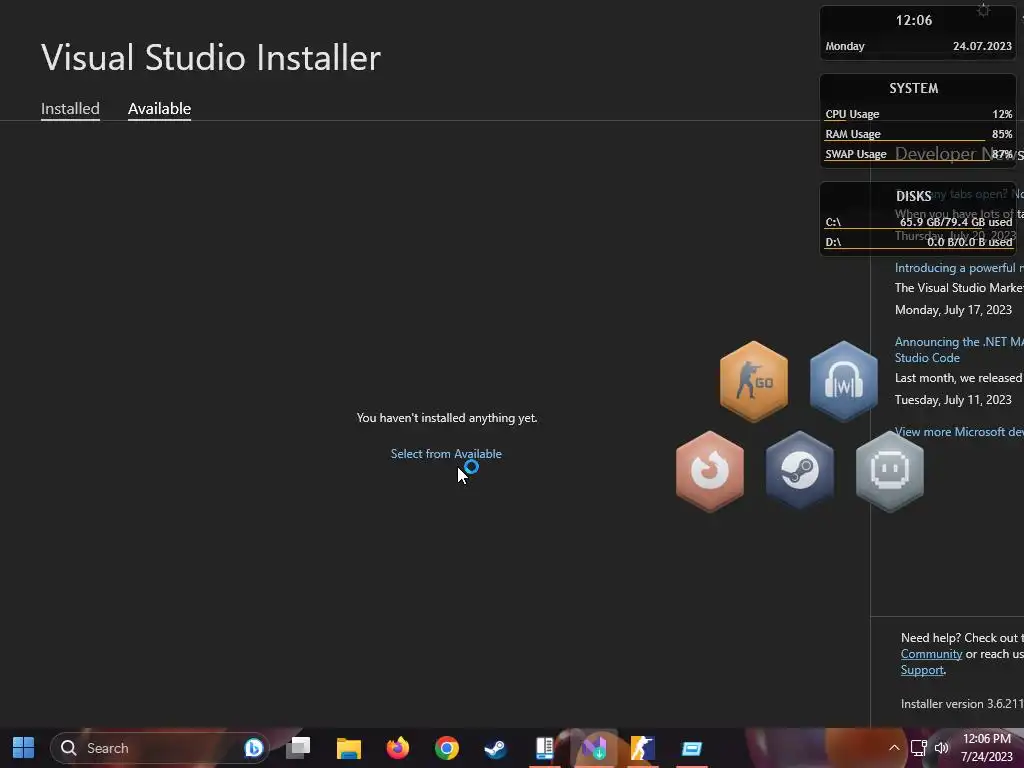
Task: Open network status in system tray
Action: (x=919, y=748)
